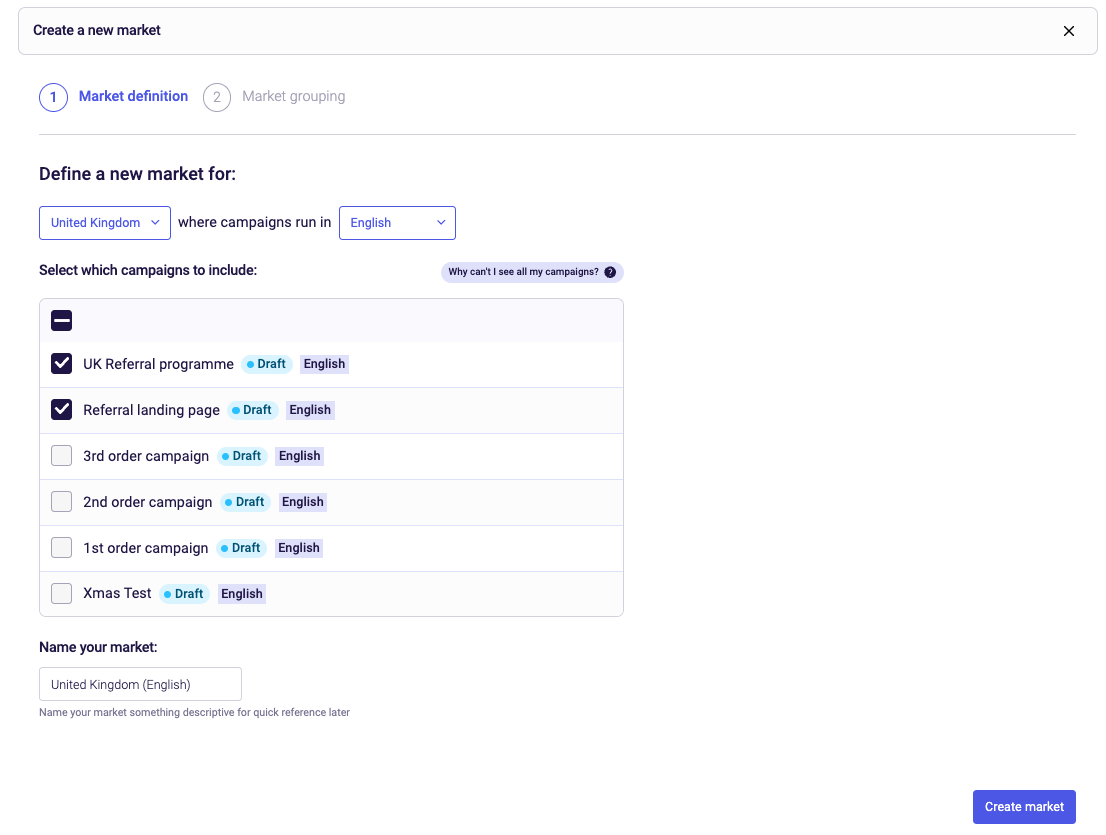The height and width of the screenshot is (835, 1106).
Task: Click the market name helper text
Action: (195, 712)
